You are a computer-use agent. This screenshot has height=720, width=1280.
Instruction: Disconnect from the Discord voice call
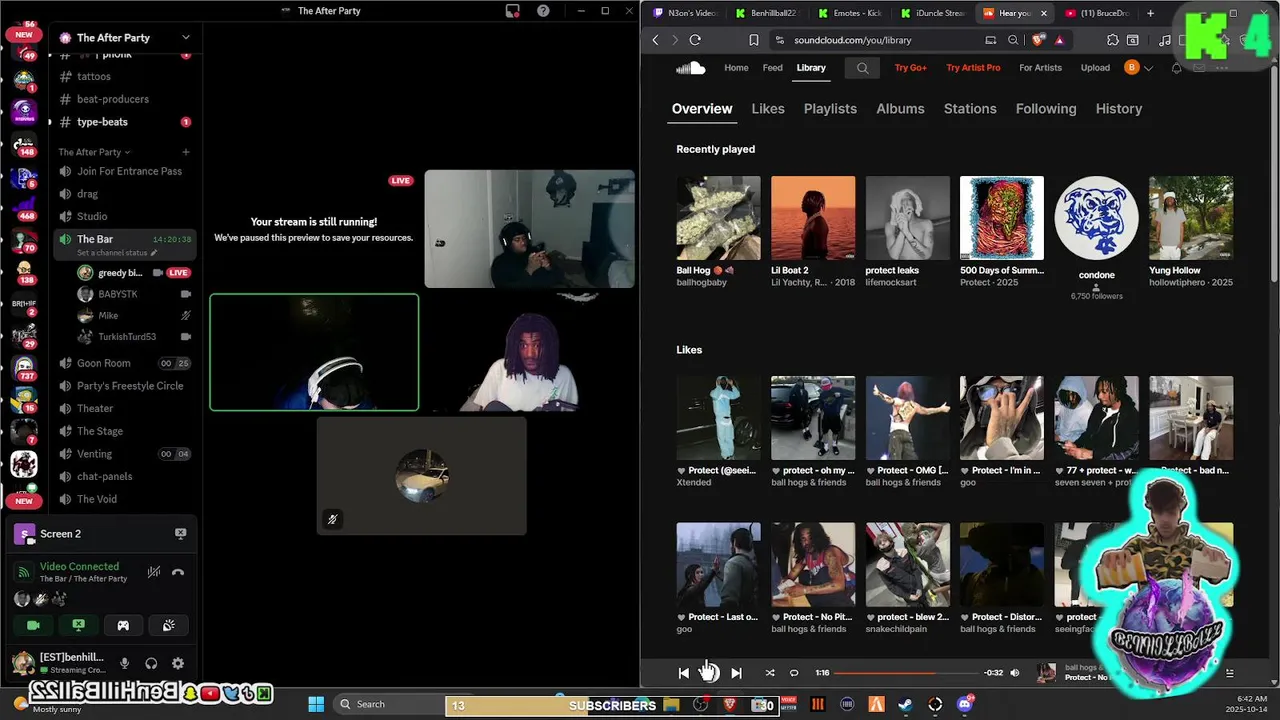[178, 572]
